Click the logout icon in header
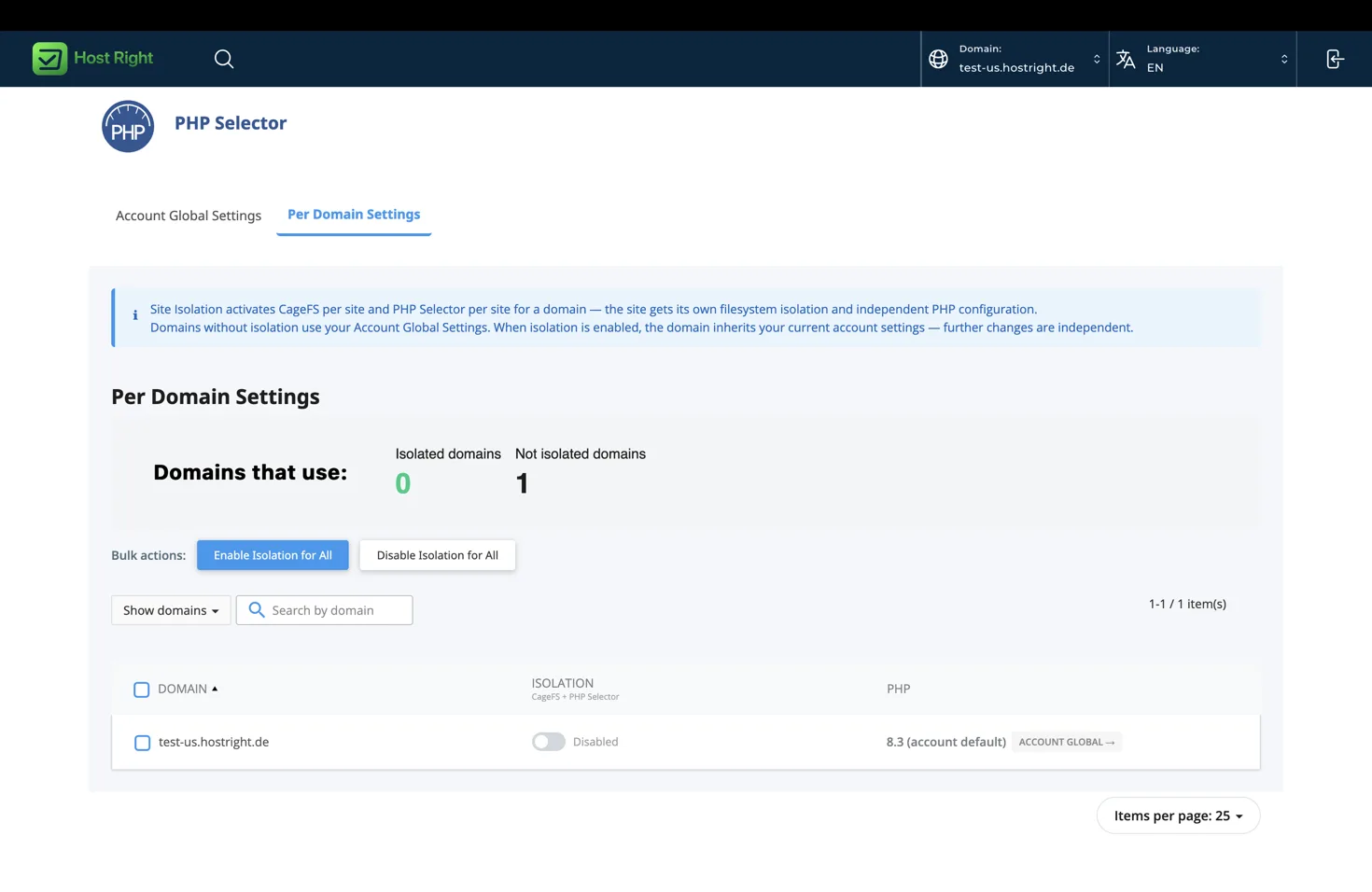 click(x=1335, y=59)
